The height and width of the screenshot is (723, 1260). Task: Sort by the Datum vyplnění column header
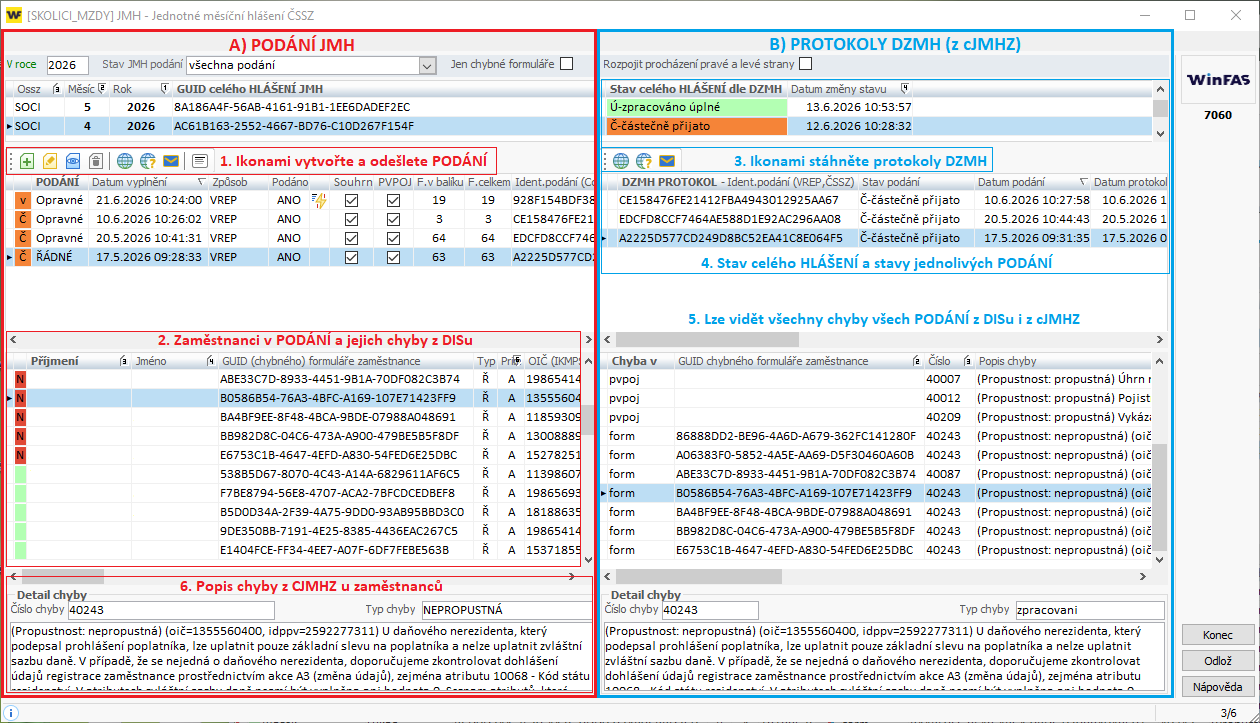[148, 182]
